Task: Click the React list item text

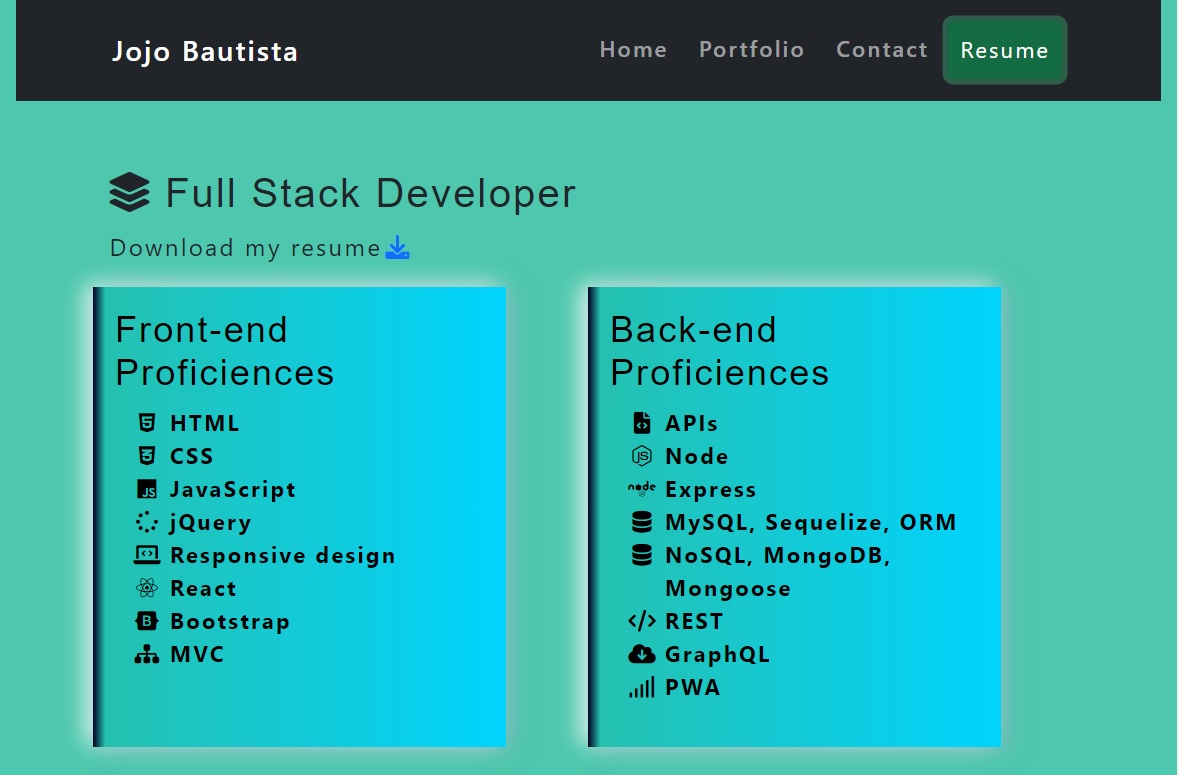Action: pos(203,589)
